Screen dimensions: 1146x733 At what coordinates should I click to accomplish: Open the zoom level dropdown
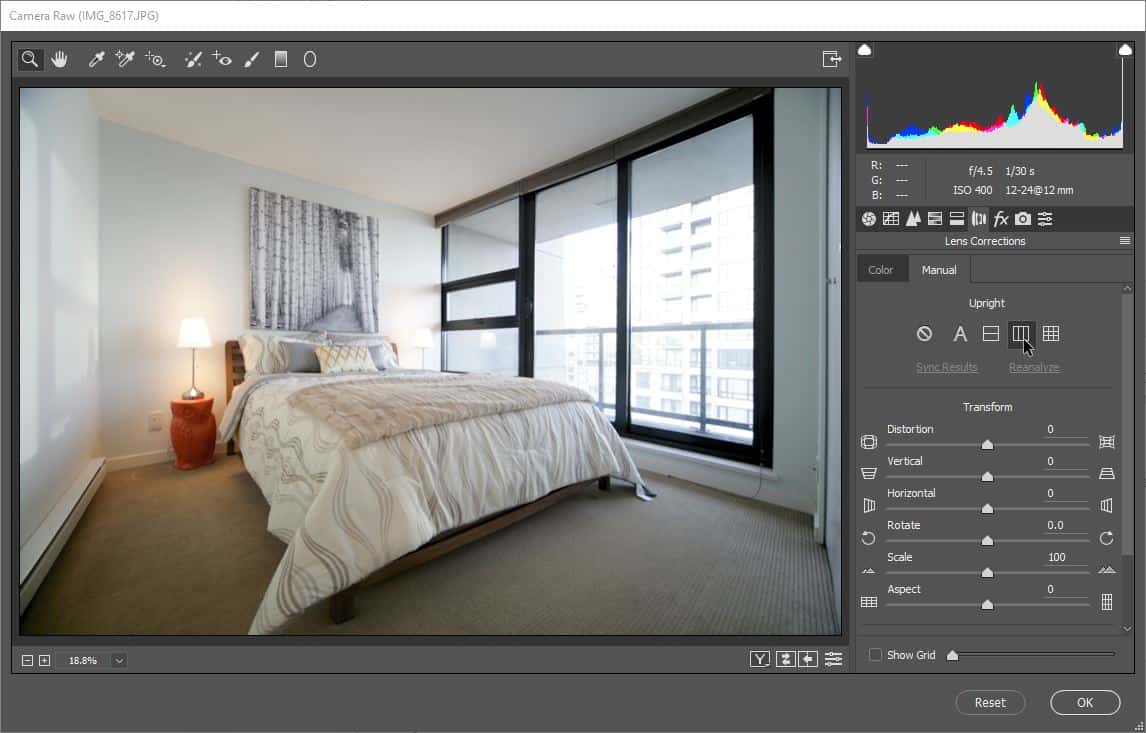point(118,660)
